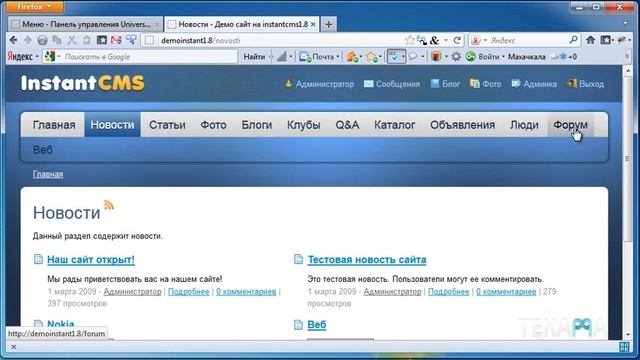
Task: Open the Фото item in main menu
Action: coord(213,125)
